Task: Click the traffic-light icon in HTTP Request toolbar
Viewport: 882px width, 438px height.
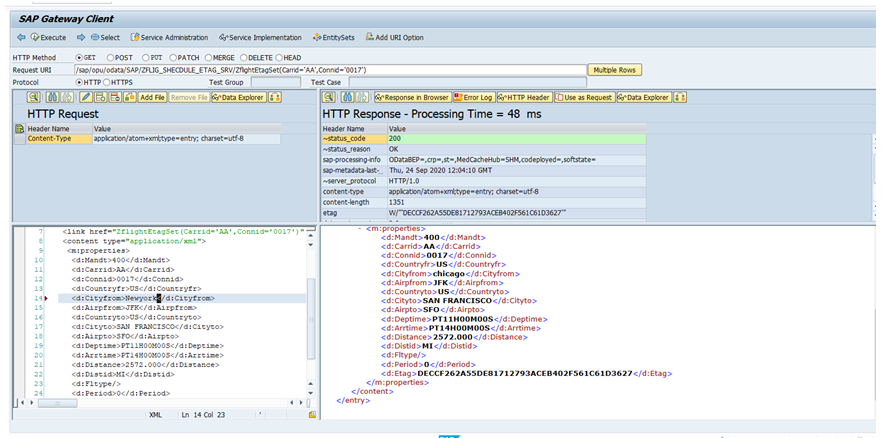Action: click(x=275, y=97)
